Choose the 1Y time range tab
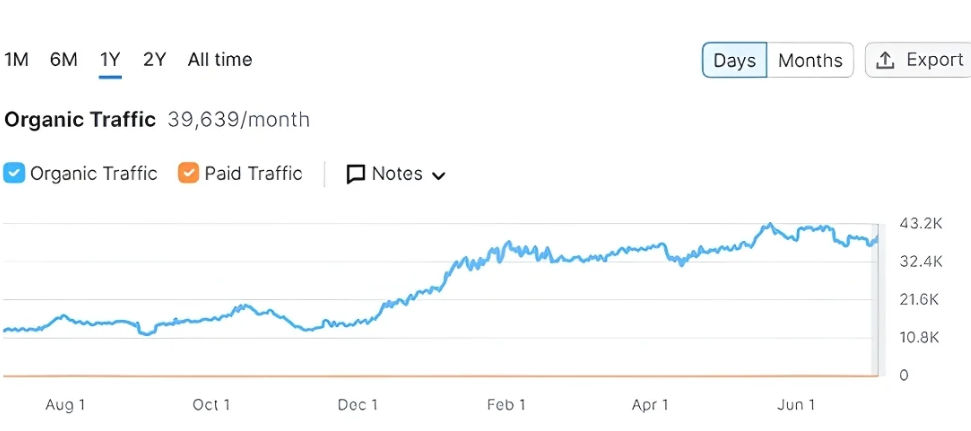This screenshot has width=971, height=431. [110, 59]
